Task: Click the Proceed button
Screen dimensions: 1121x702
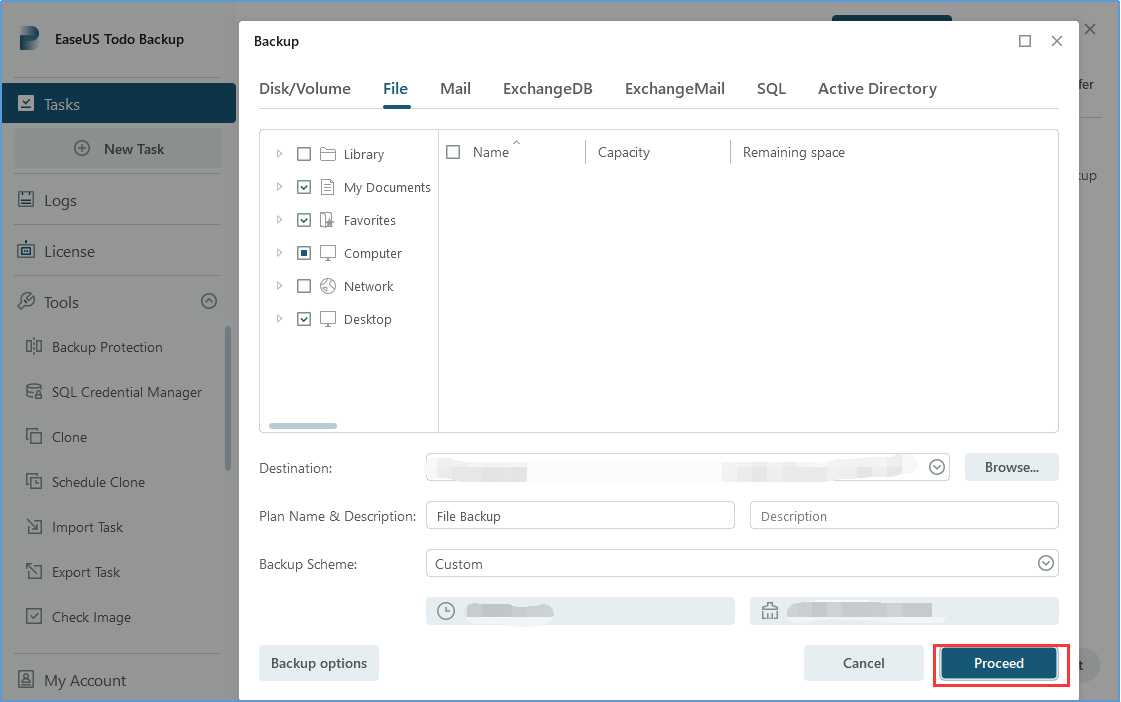Action: pos(998,663)
